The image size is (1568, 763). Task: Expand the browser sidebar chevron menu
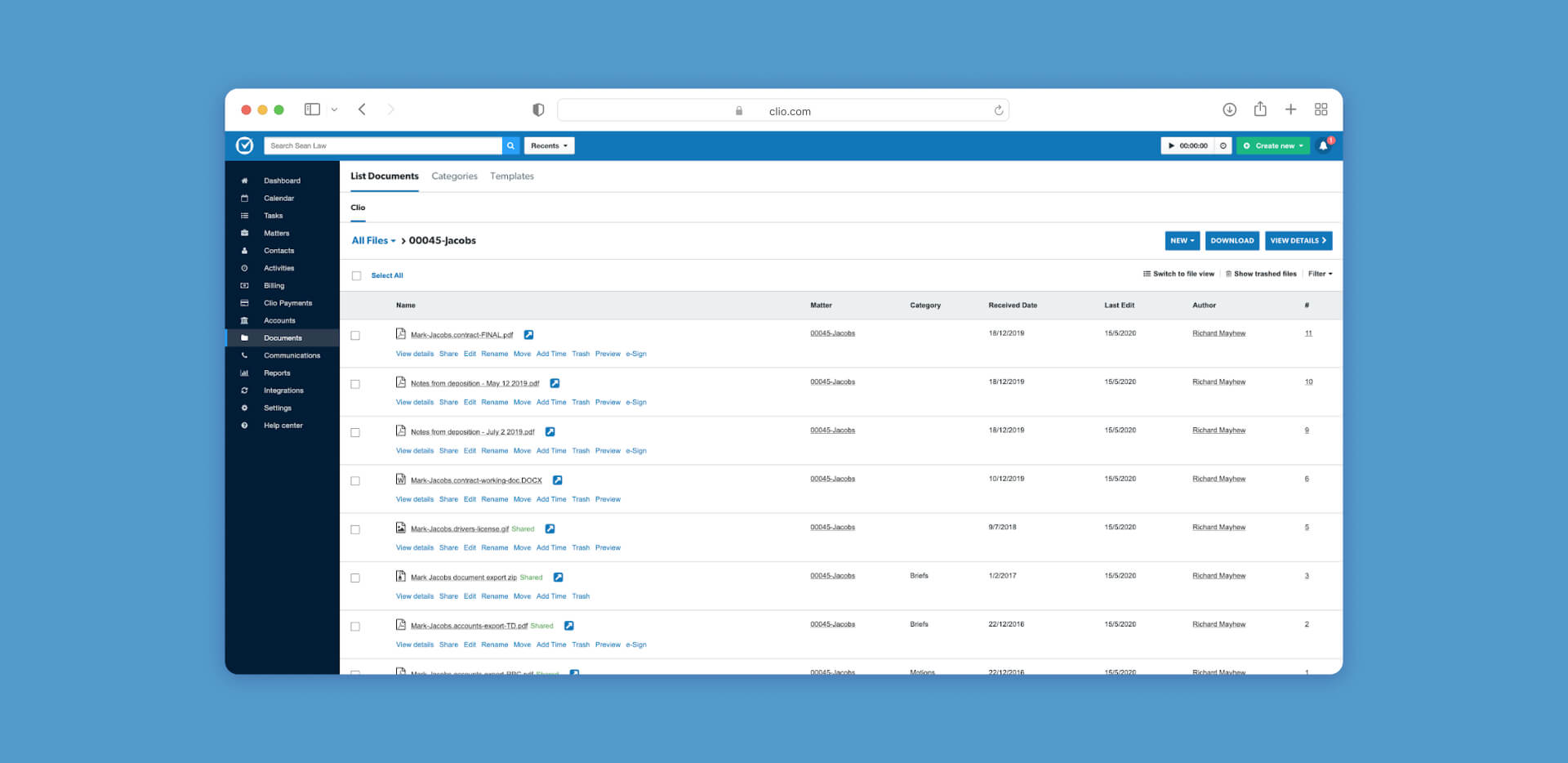pos(334,109)
